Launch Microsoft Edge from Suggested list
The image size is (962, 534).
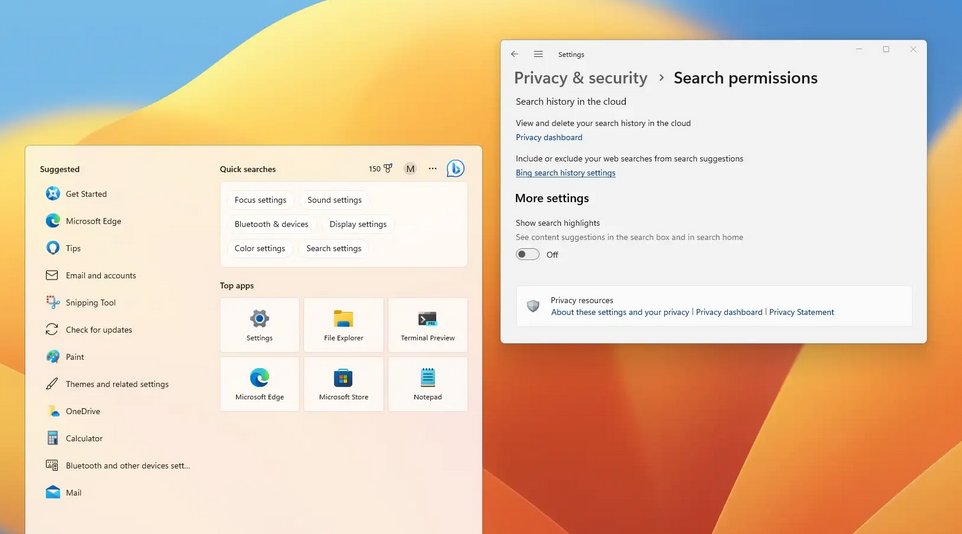(83, 221)
